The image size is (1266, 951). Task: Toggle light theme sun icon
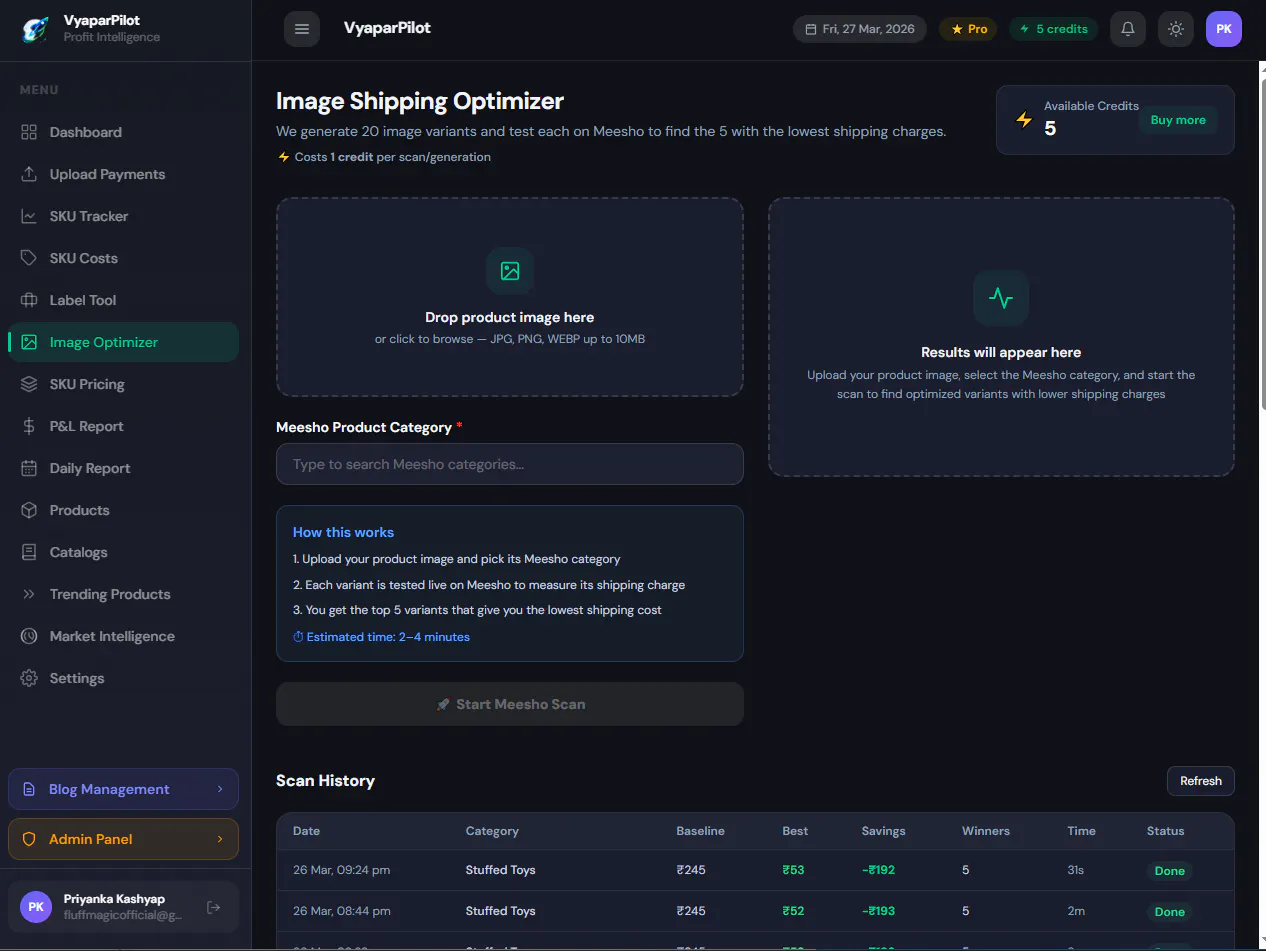pos(1176,29)
